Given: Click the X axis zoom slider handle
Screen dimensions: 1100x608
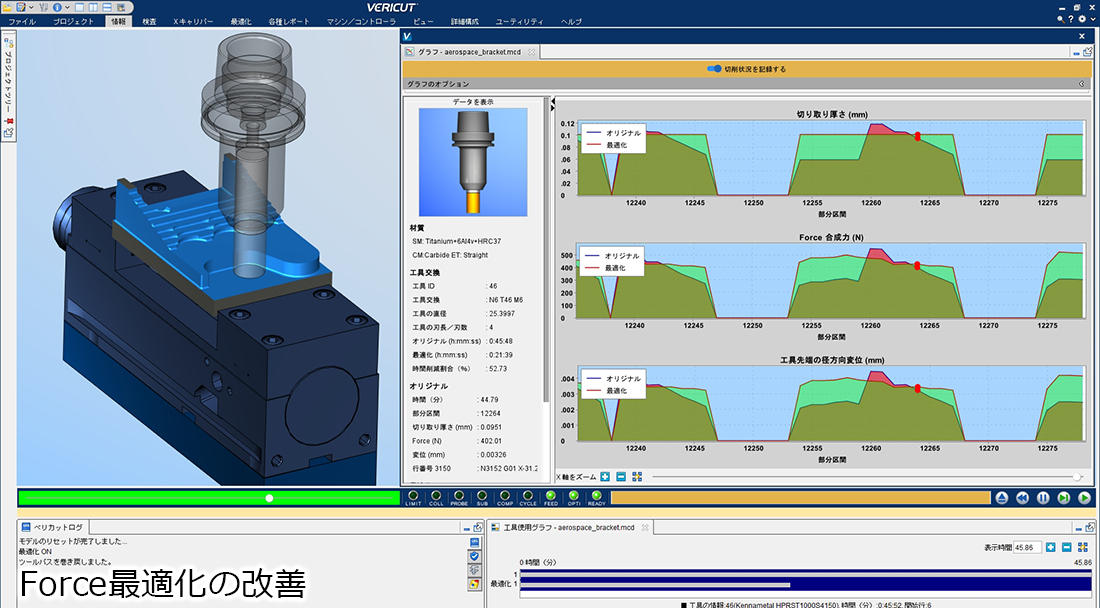Looking at the screenshot, I should click(1077, 477).
